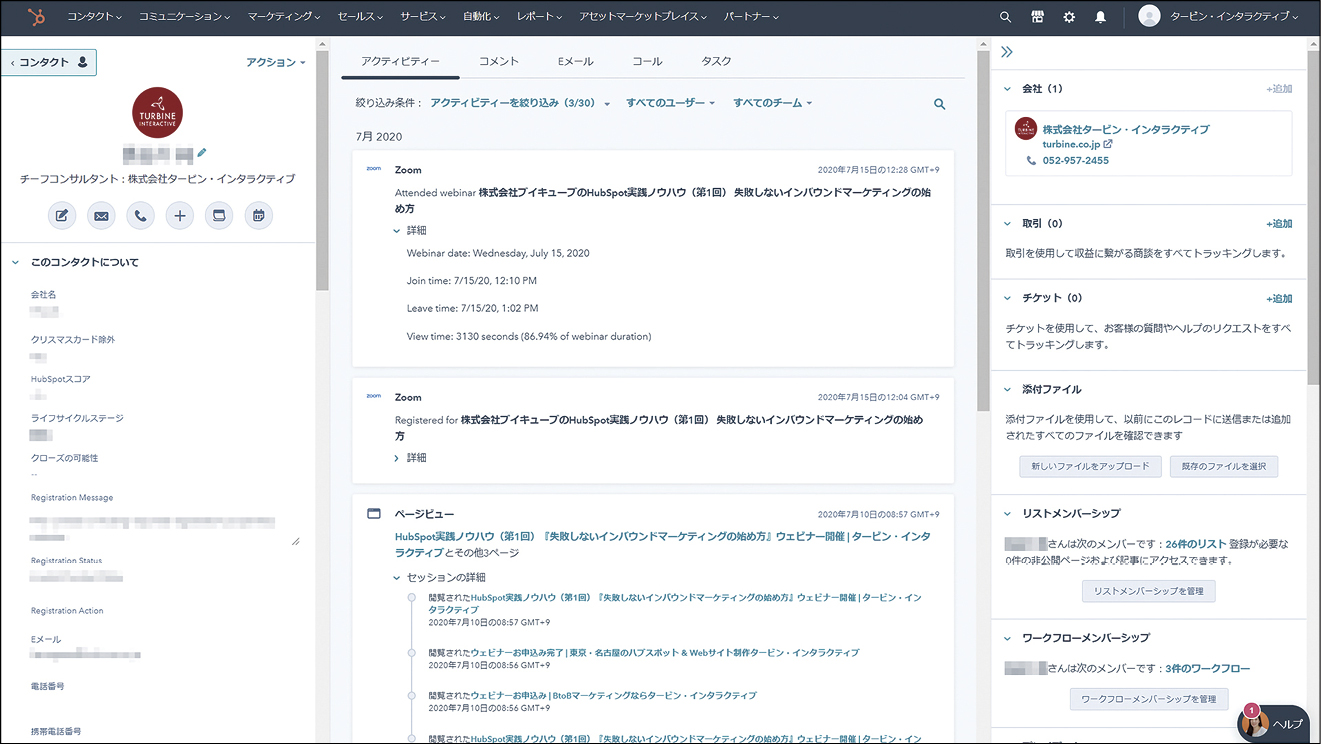Open the ヘルプ chat widget
The image size is (1321, 744).
1274,722
